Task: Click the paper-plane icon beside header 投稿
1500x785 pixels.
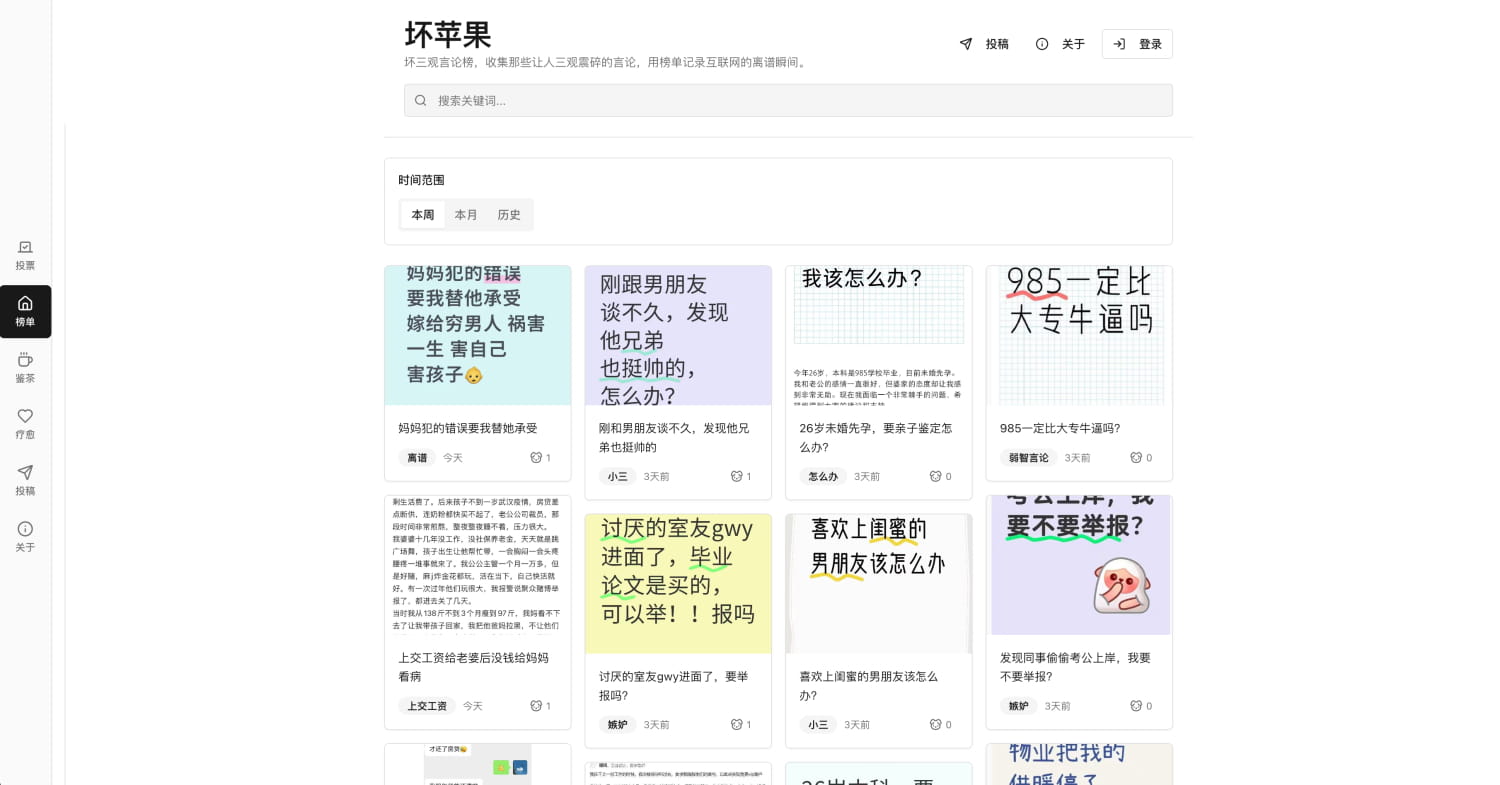Action: coord(966,44)
